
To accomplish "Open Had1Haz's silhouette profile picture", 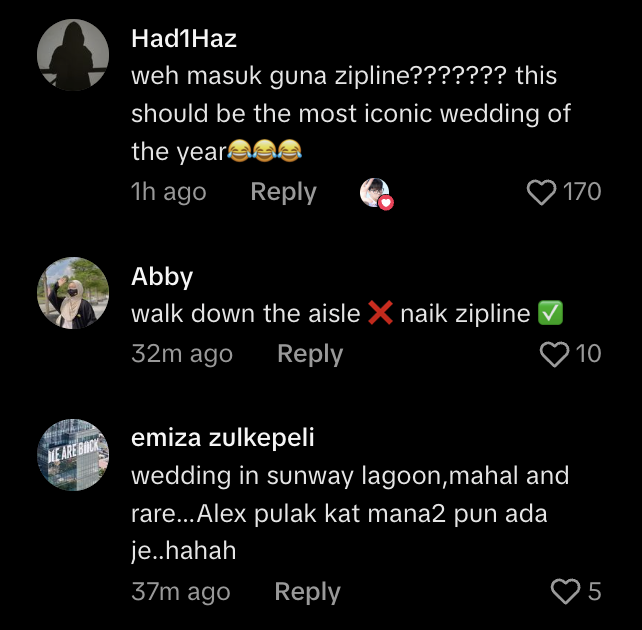I will [73, 54].
